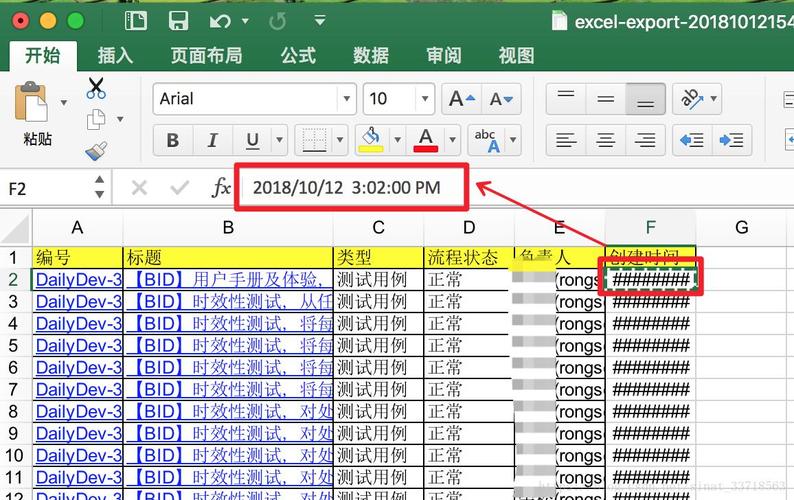Open text orientation dropdown arrow

(x=714, y=99)
